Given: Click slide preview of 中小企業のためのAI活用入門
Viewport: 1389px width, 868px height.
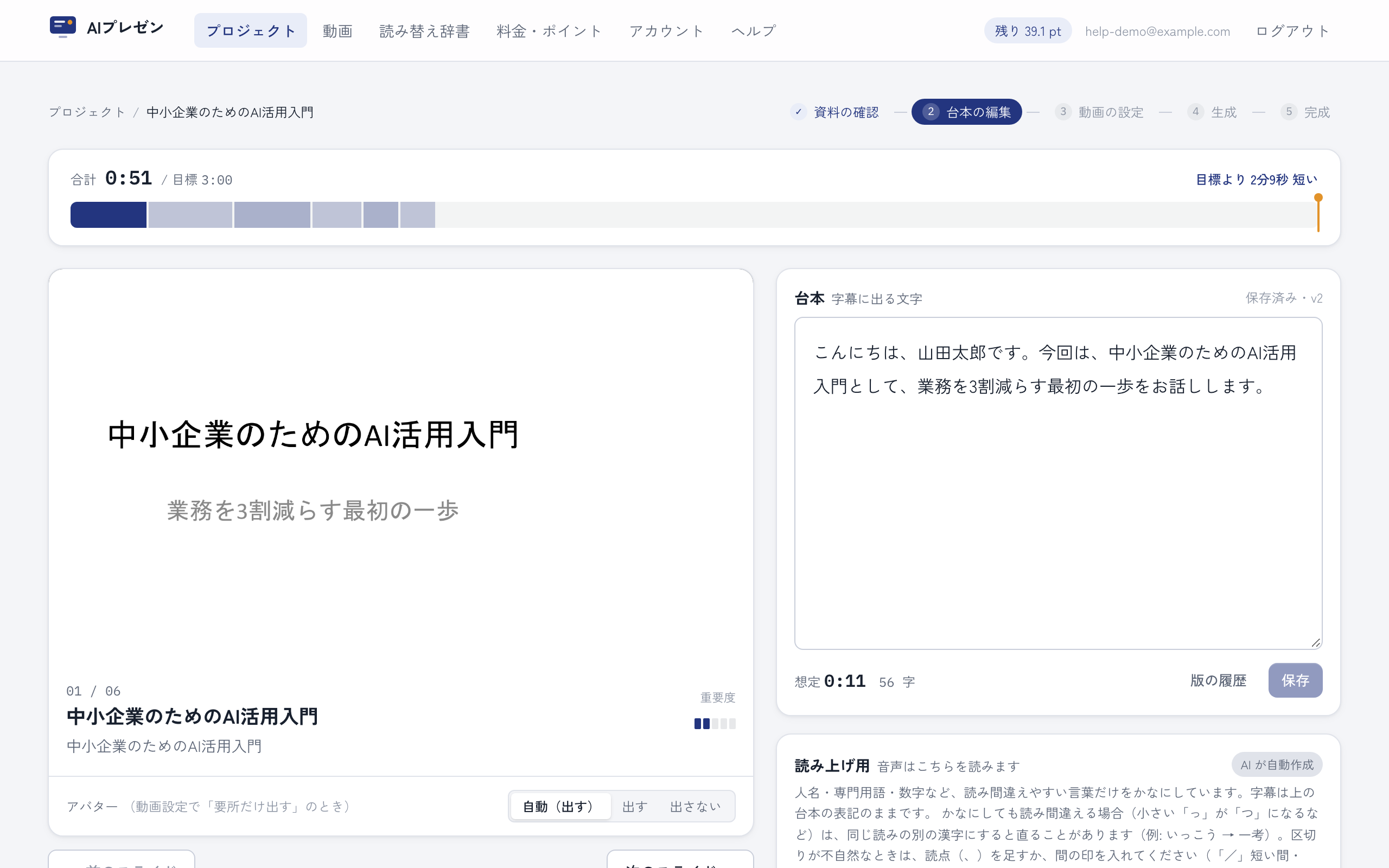Looking at the screenshot, I should [x=400, y=467].
